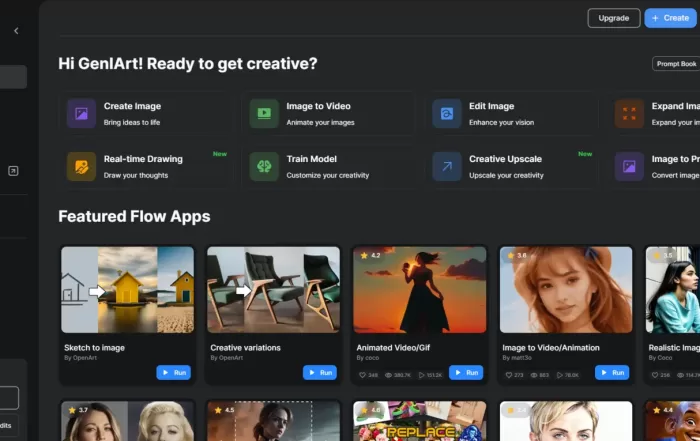Click 'Enhance your vision' subtitle
The image size is (700, 441).
[501, 122]
